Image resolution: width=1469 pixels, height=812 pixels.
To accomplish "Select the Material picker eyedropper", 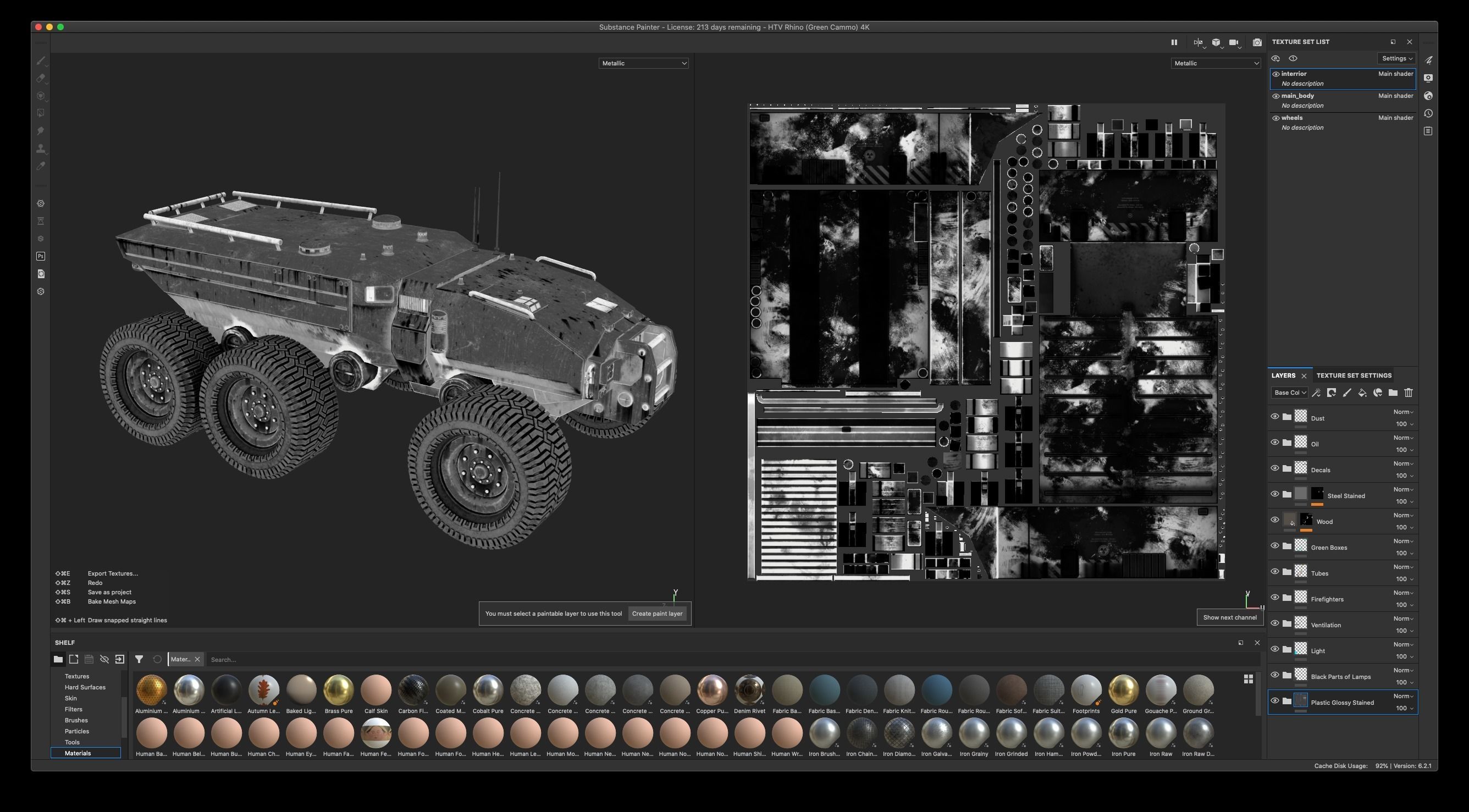I will pyautogui.click(x=41, y=167).
